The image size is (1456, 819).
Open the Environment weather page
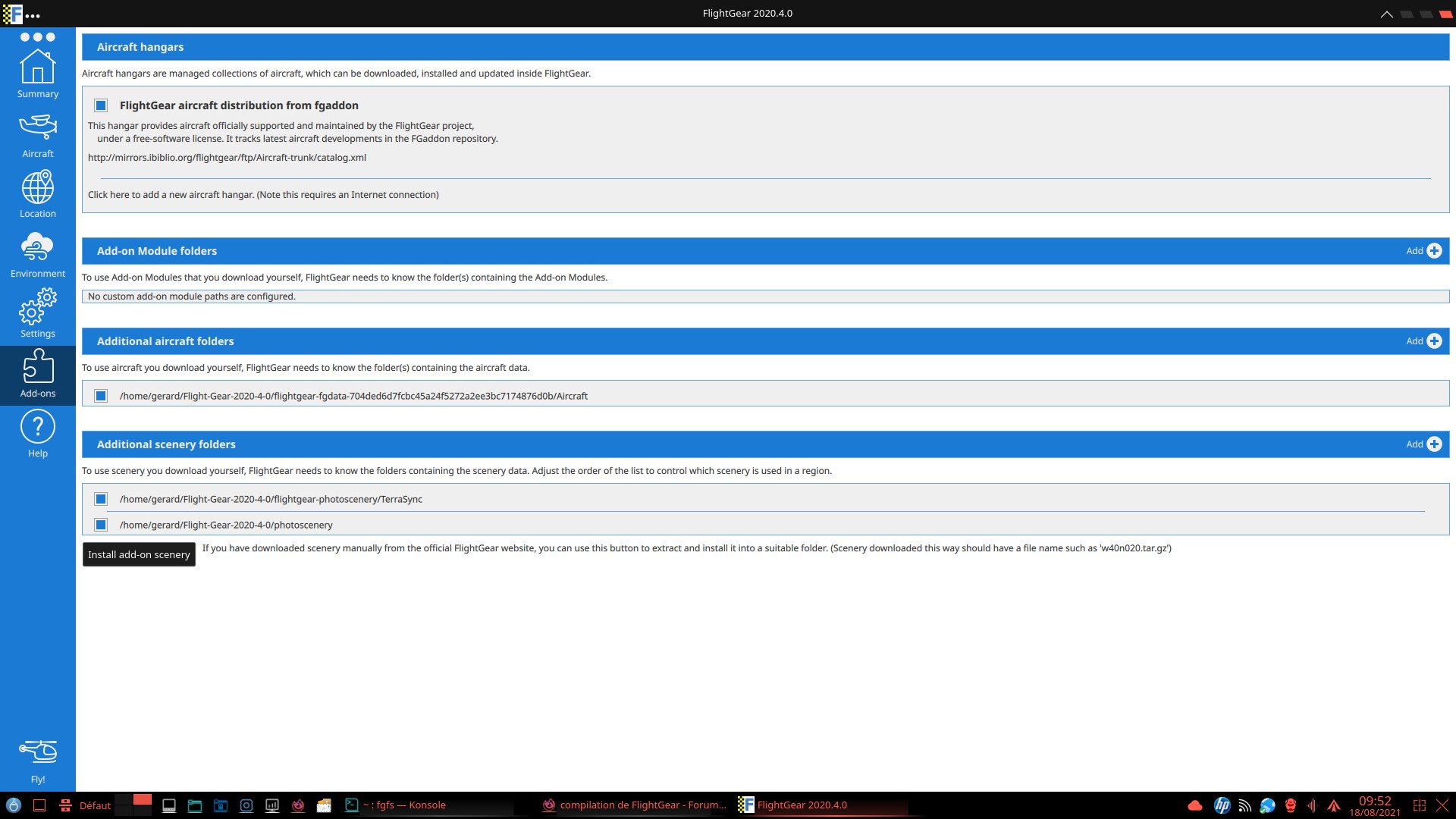38,255
